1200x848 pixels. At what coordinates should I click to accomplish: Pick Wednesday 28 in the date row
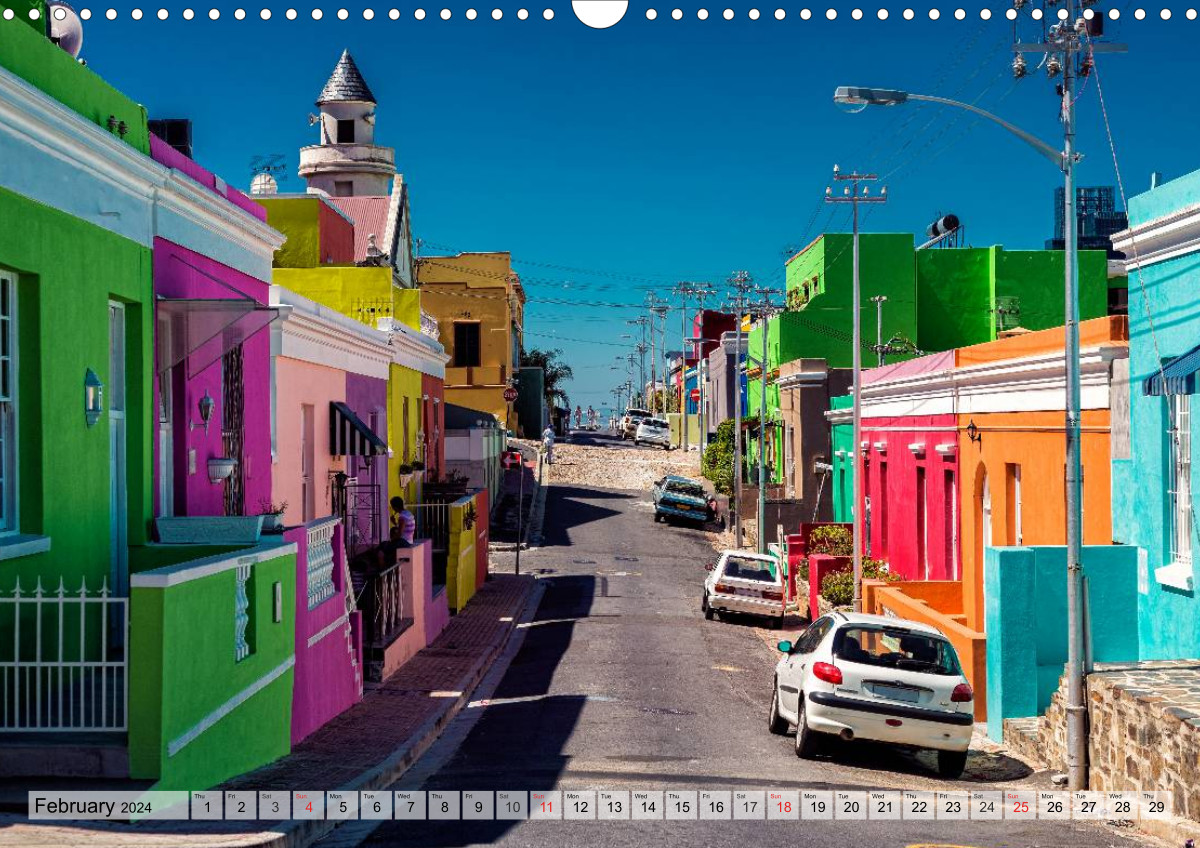(1124, 806)
